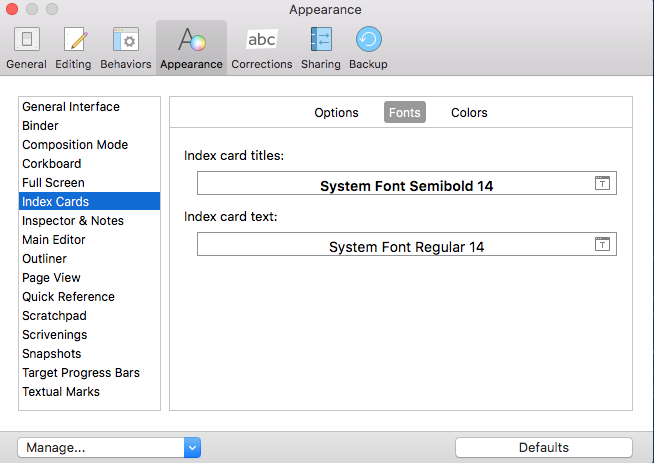
Task: Open Textual Marks appearance settings
Action: pyautogui.click(x=61, y=392)
